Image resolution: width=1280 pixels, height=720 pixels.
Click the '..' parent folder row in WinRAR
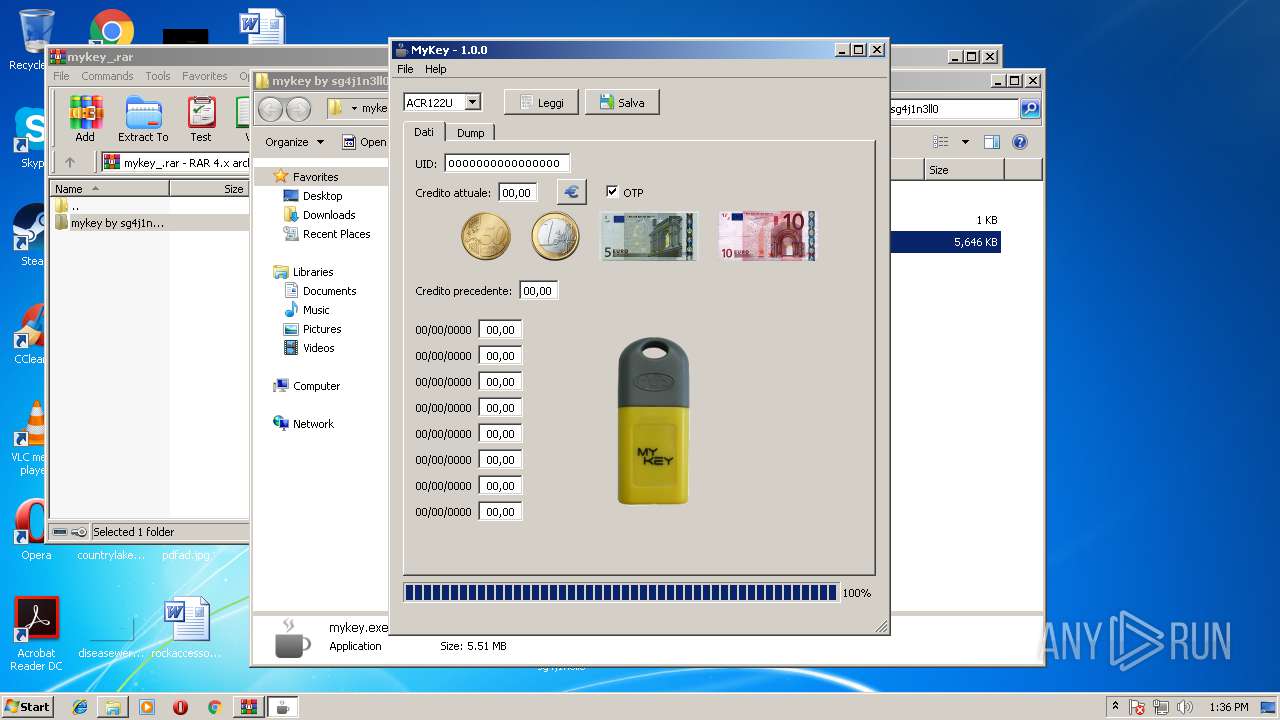click(149, 206)
